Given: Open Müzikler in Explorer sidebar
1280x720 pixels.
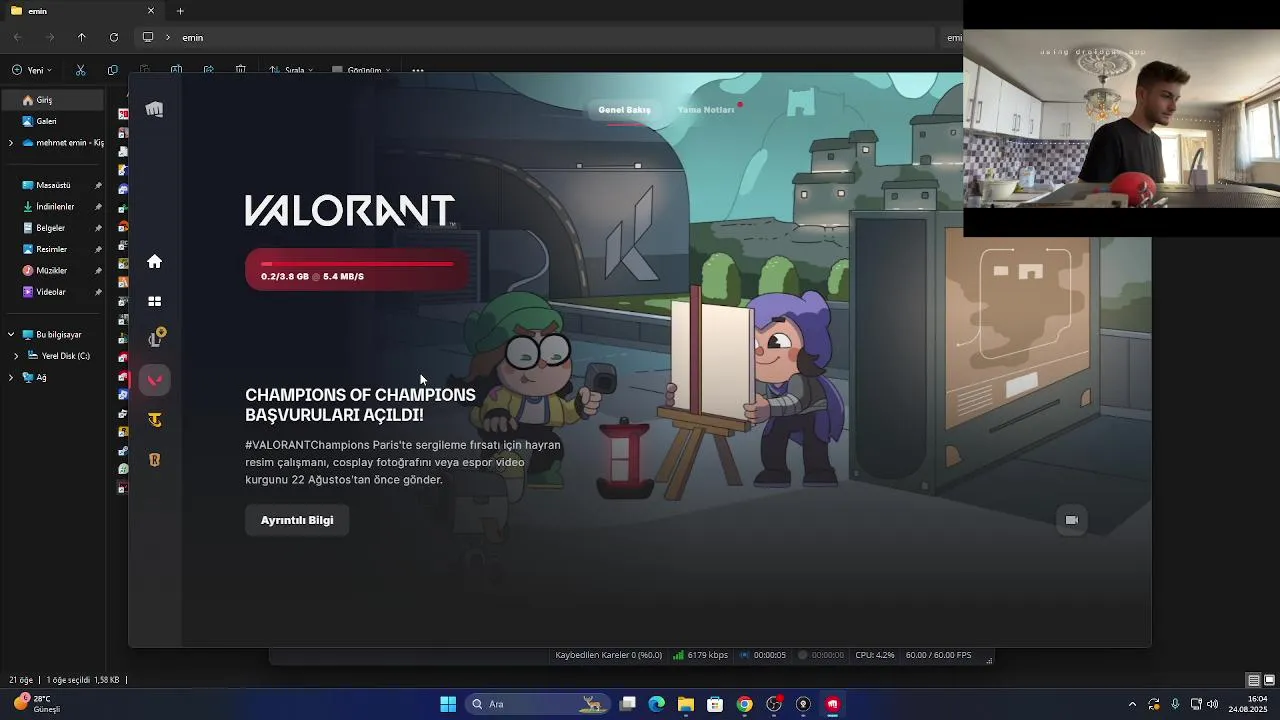Looking at the screenshot, I should [52, 270].
